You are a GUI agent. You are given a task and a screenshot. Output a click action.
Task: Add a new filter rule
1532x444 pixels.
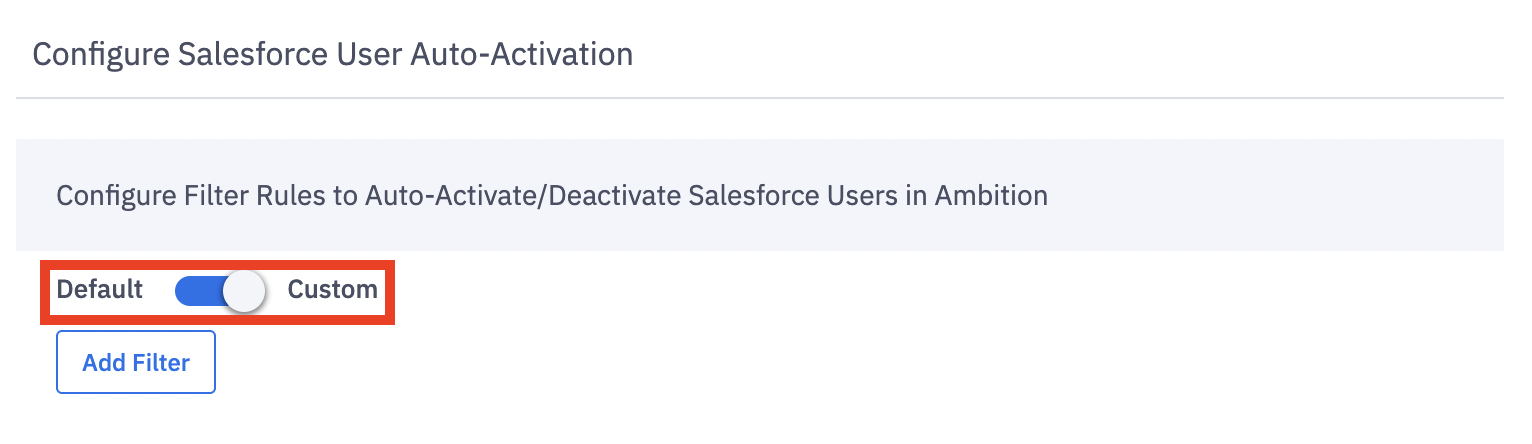pyautogui.click(x=136, y=362)
